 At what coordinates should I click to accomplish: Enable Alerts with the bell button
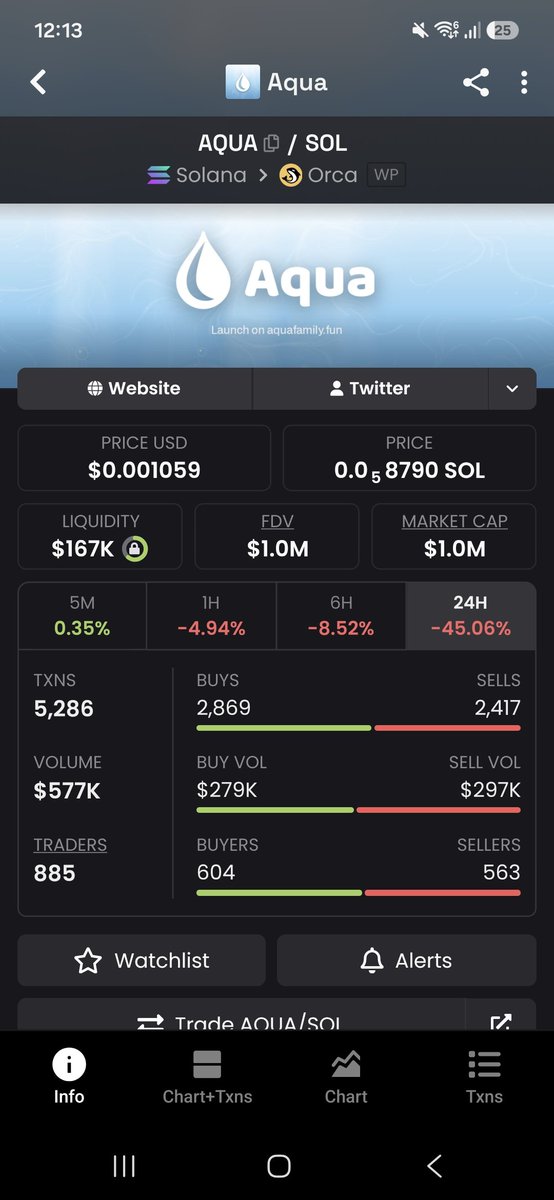click(x=407, y=961)
